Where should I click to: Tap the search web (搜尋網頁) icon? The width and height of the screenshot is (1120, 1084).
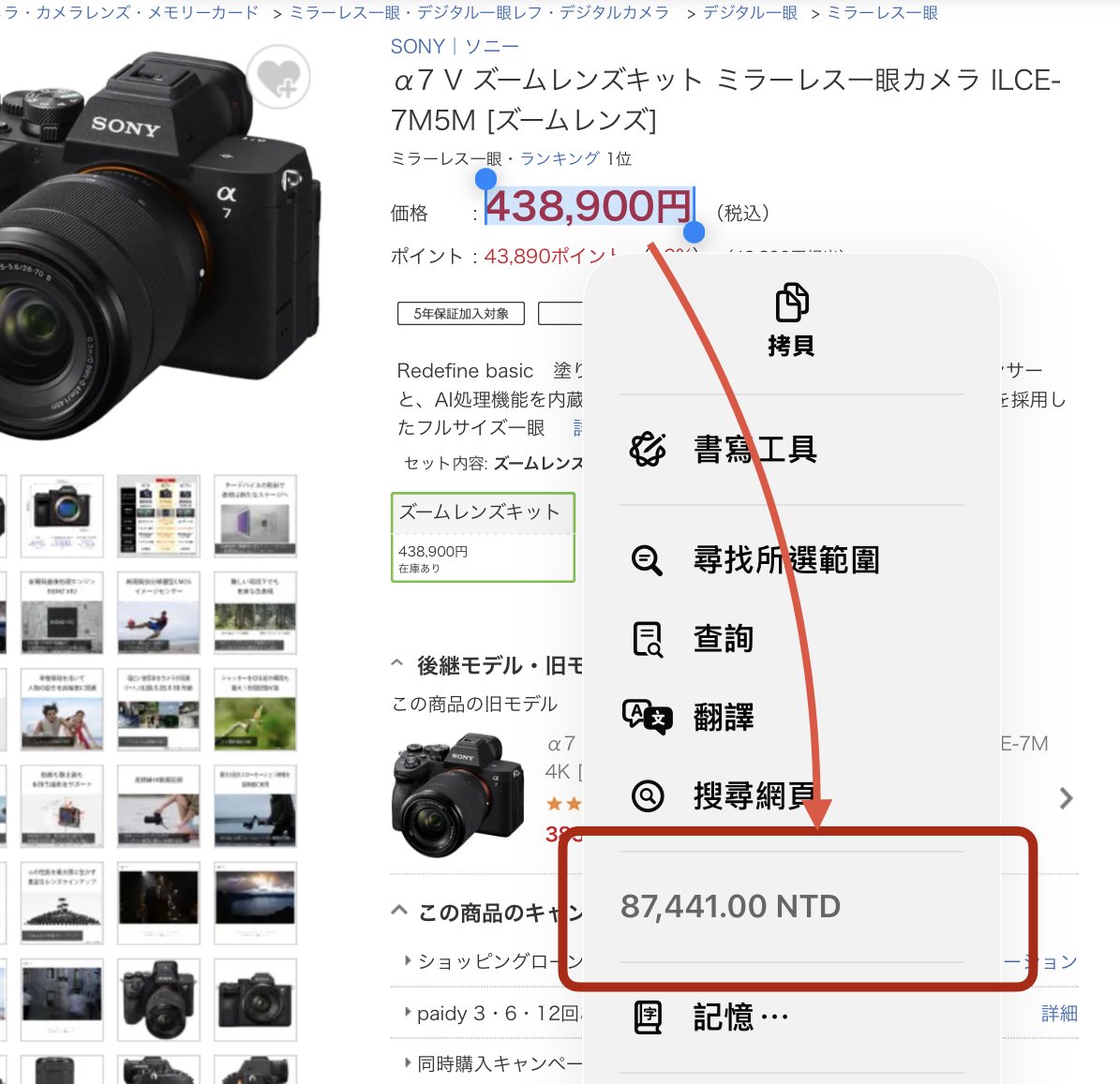coord(647,795)
